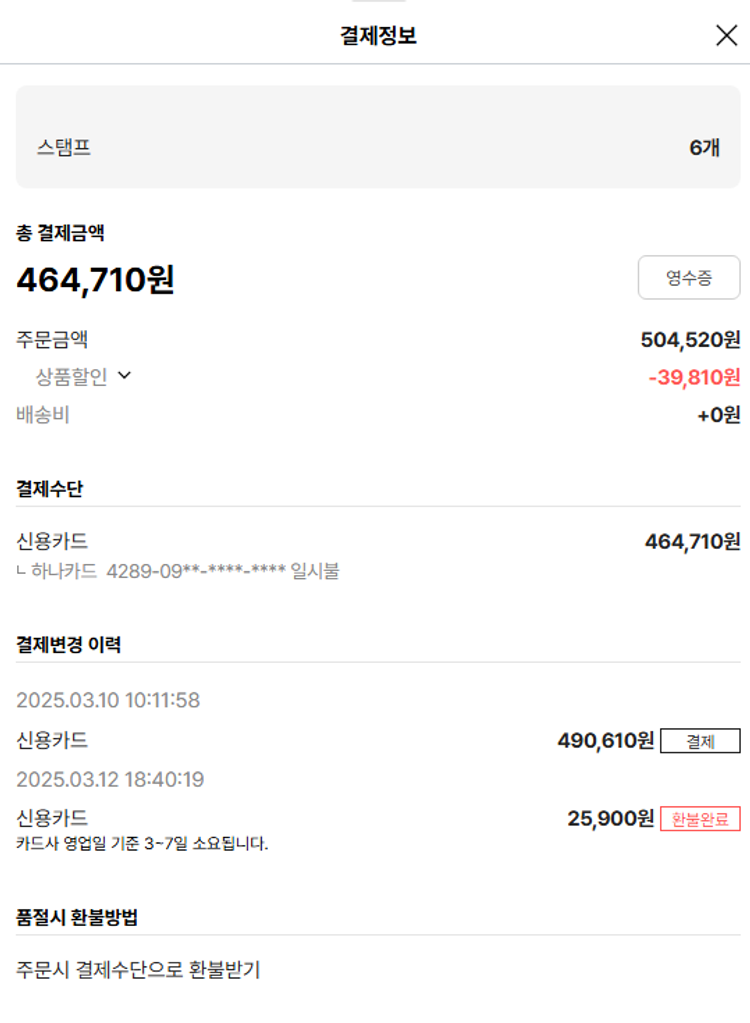
Task: Click the 결제정보 panel title
Action: (377, 36)
